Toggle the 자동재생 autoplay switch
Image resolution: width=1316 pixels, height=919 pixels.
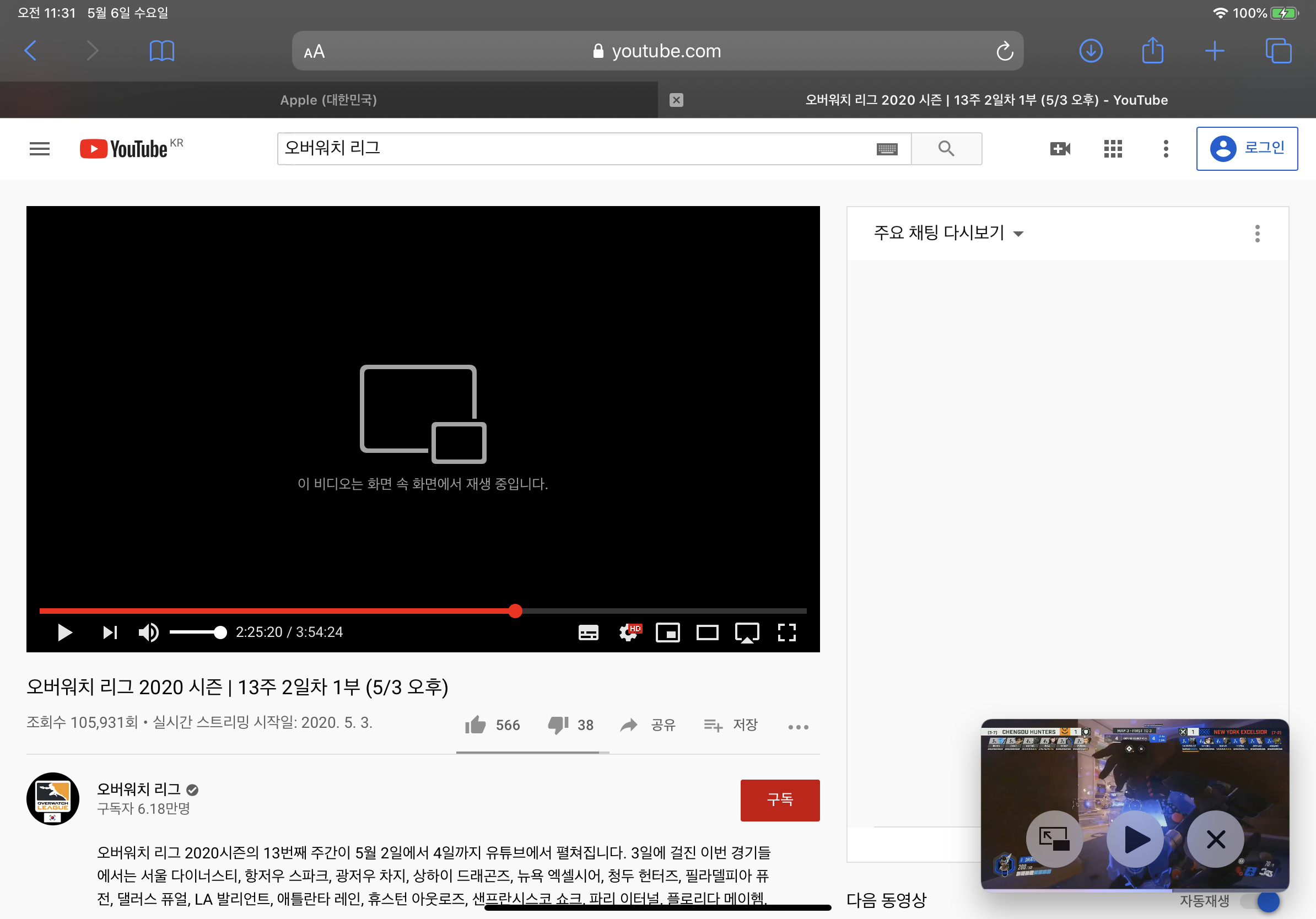[x=1259, y=901]
